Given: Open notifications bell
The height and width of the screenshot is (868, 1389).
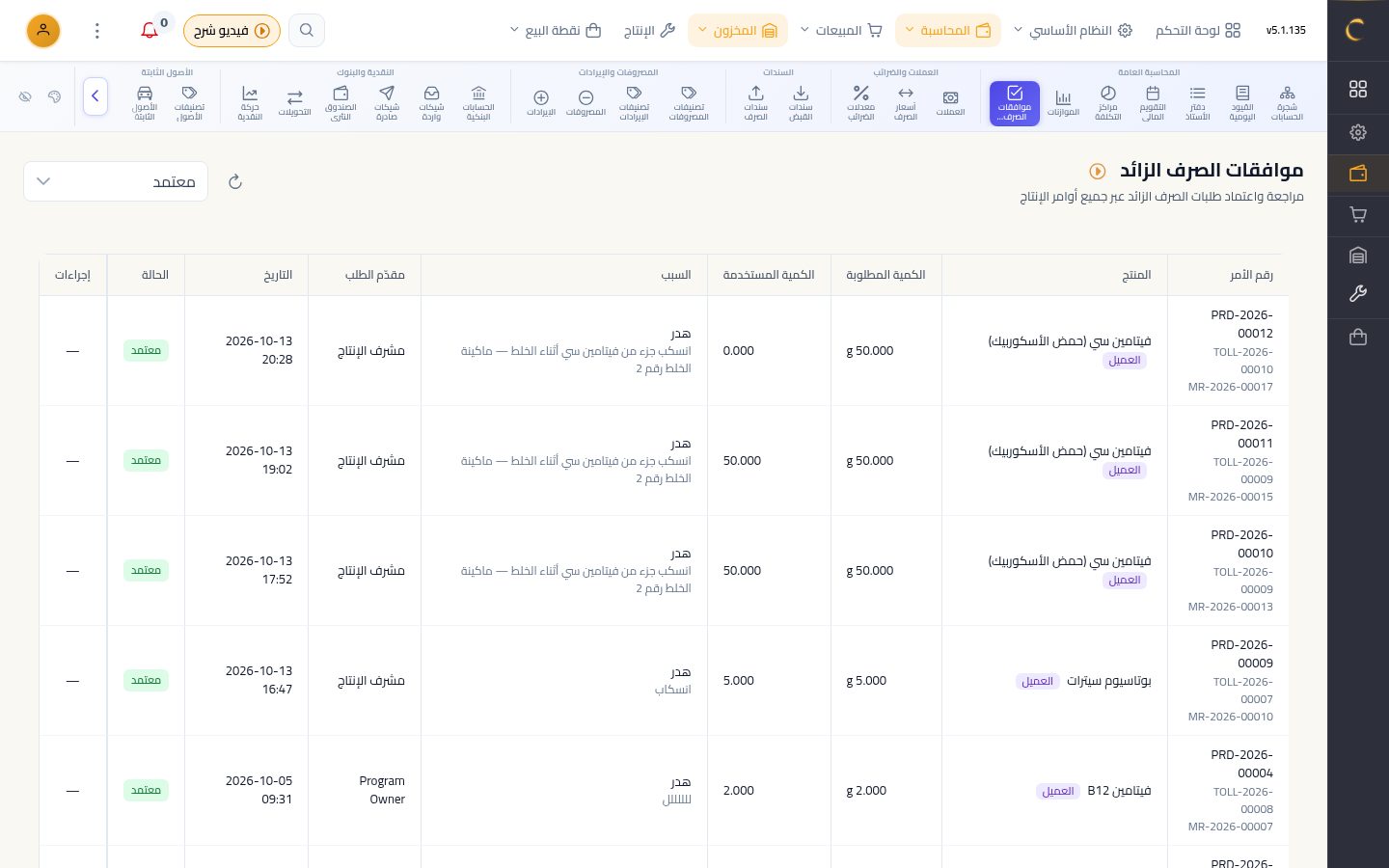Looking at the screenshot, I should tap(150, 31).
